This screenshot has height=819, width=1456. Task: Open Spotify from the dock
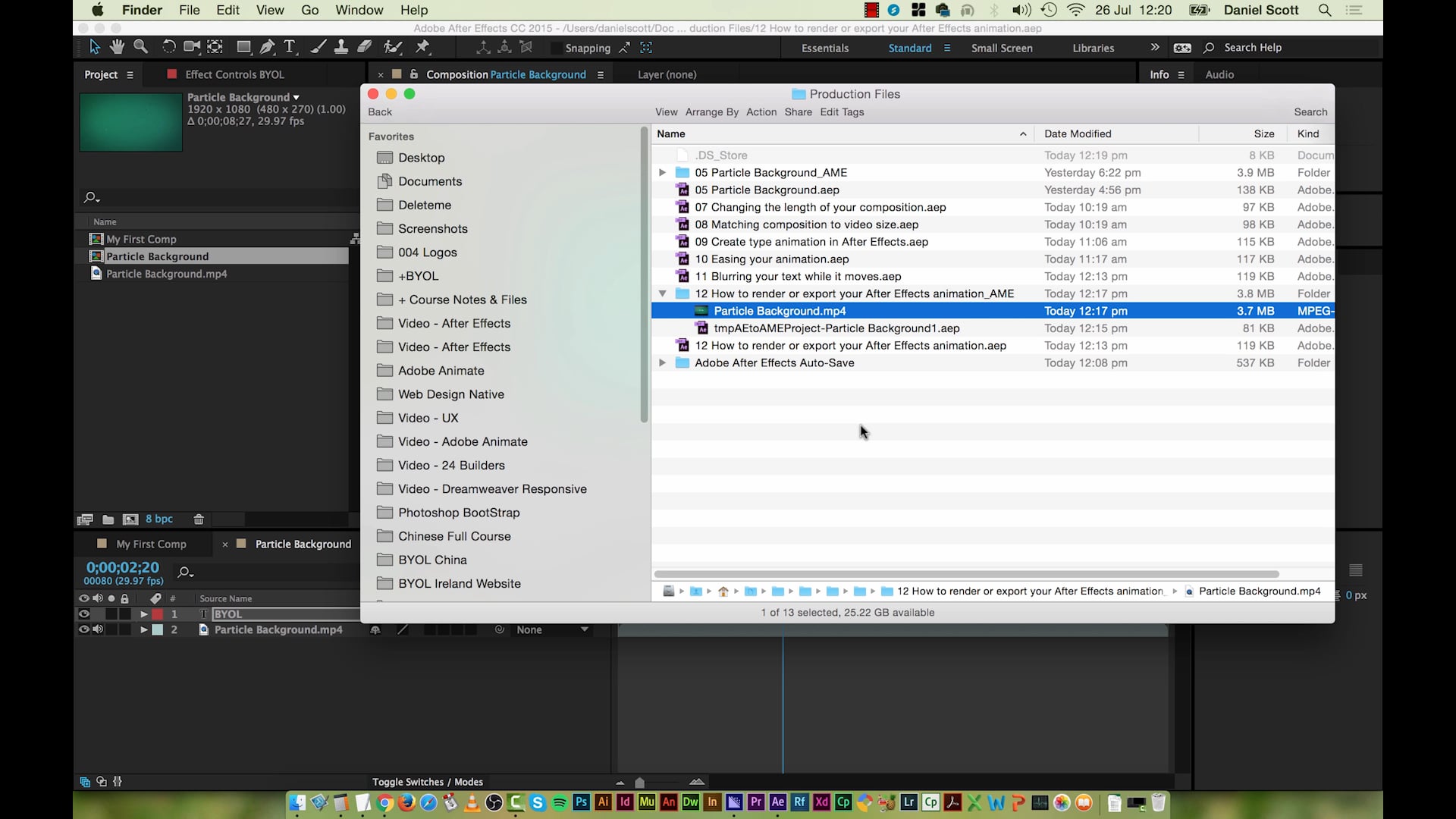point(560,802)
